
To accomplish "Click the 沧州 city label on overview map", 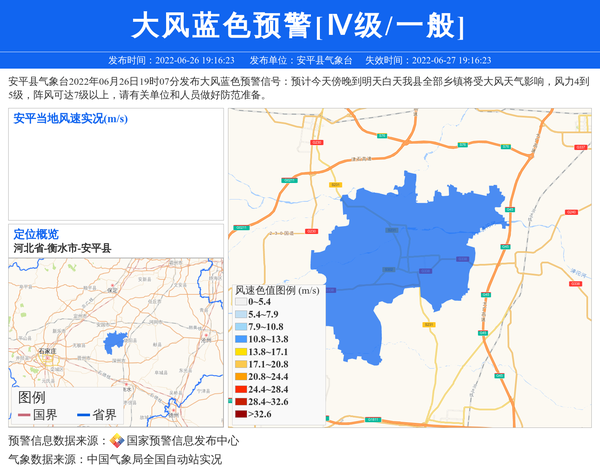I will click(x=206, y=340).
